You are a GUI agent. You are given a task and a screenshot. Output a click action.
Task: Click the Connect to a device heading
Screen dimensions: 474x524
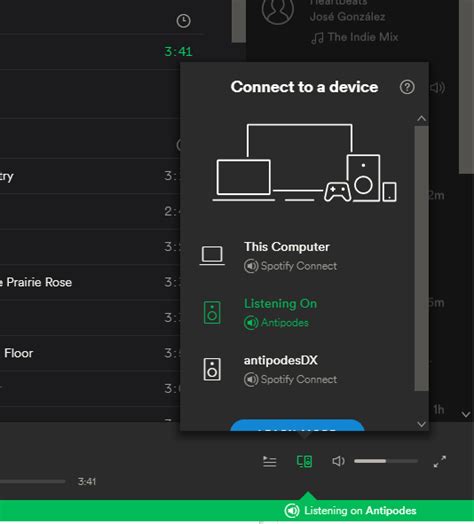click(304, 87)
